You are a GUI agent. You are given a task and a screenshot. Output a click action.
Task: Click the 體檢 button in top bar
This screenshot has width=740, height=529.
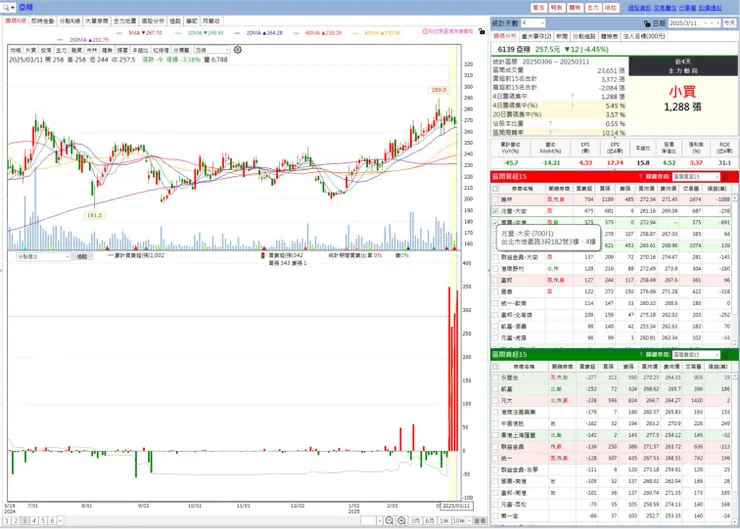[x=574, y=8]
